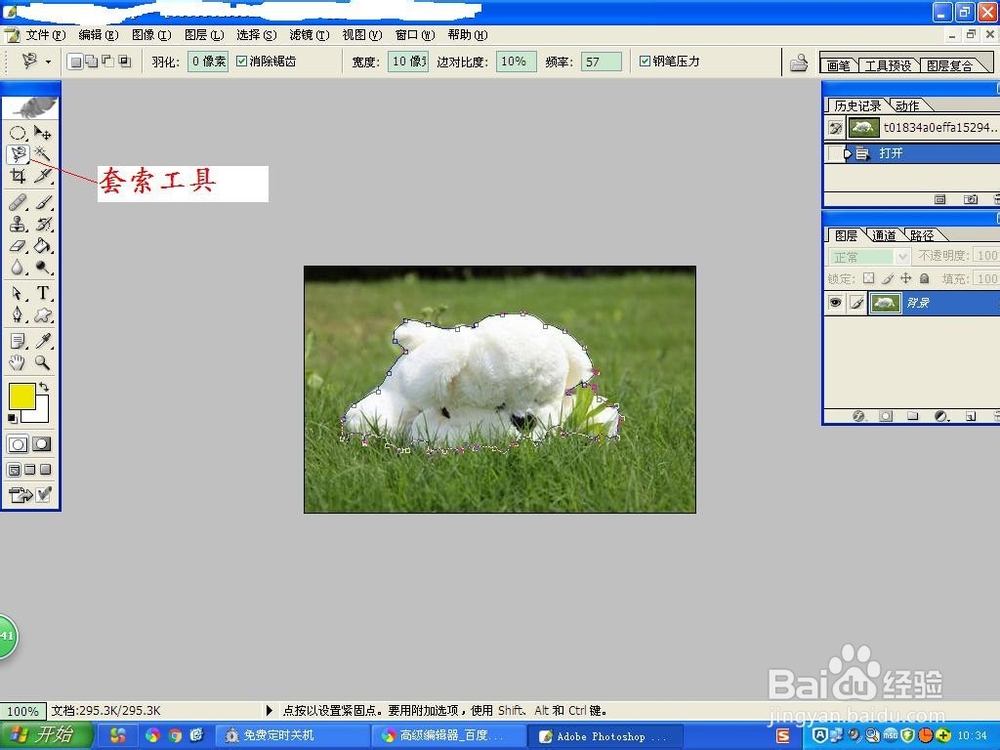The height and width of the screenshot is (750, 1000).
Task: Open the 动作 panel tab
Action: click(909, 104)
